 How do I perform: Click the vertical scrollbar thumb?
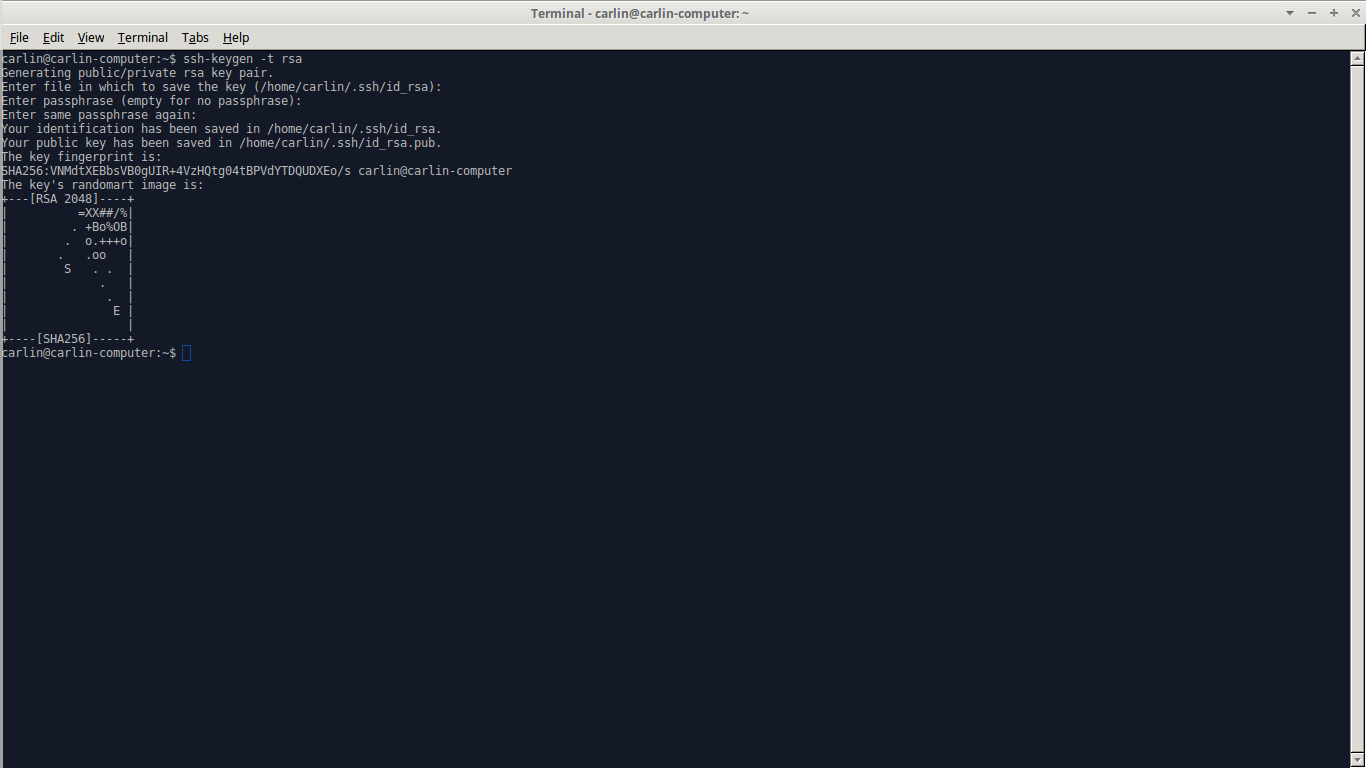tap(1358, 400)
